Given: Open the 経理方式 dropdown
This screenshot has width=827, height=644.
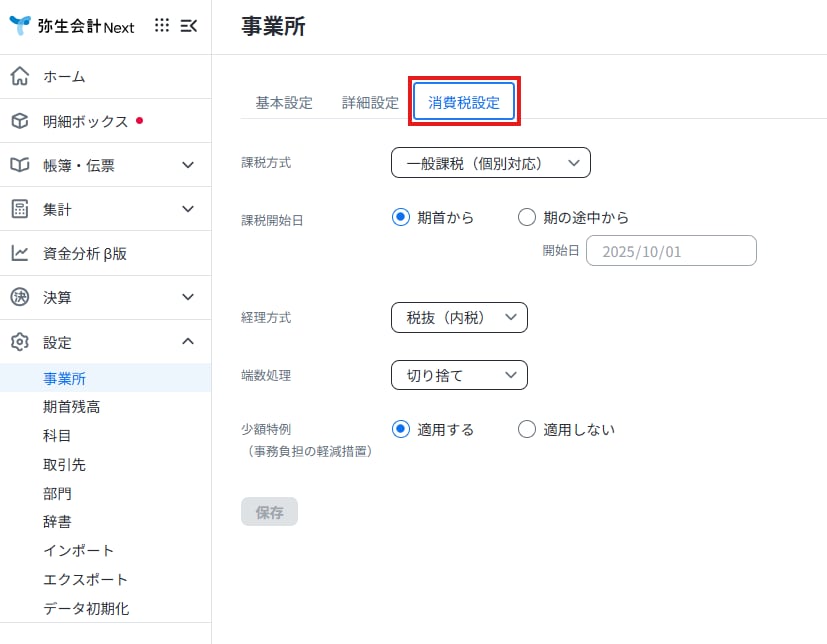Looking at the screenshot, I should [x=459, y=318].
